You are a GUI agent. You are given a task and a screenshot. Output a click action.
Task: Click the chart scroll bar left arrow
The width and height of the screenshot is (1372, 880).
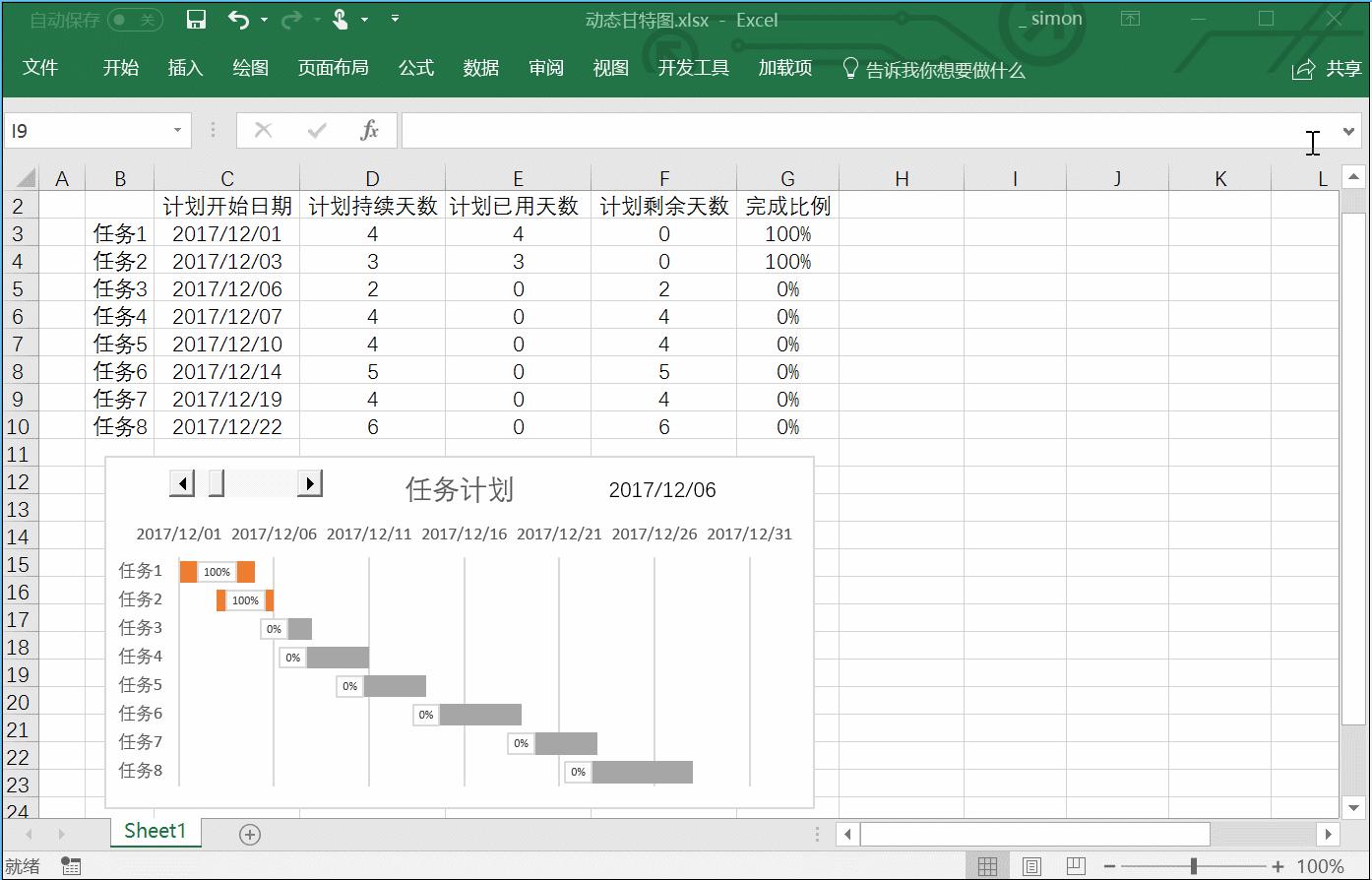[x=182, y=482]
